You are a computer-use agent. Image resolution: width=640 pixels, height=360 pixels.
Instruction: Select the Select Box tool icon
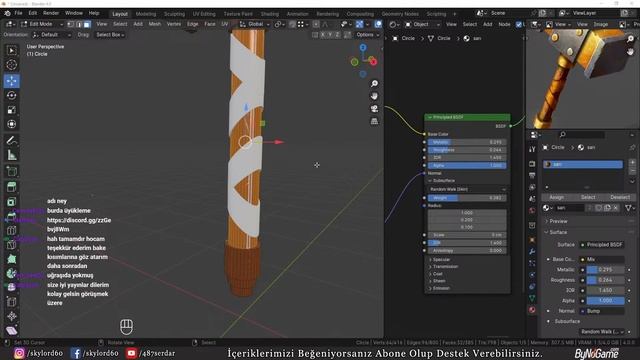(x=11, y=50)
